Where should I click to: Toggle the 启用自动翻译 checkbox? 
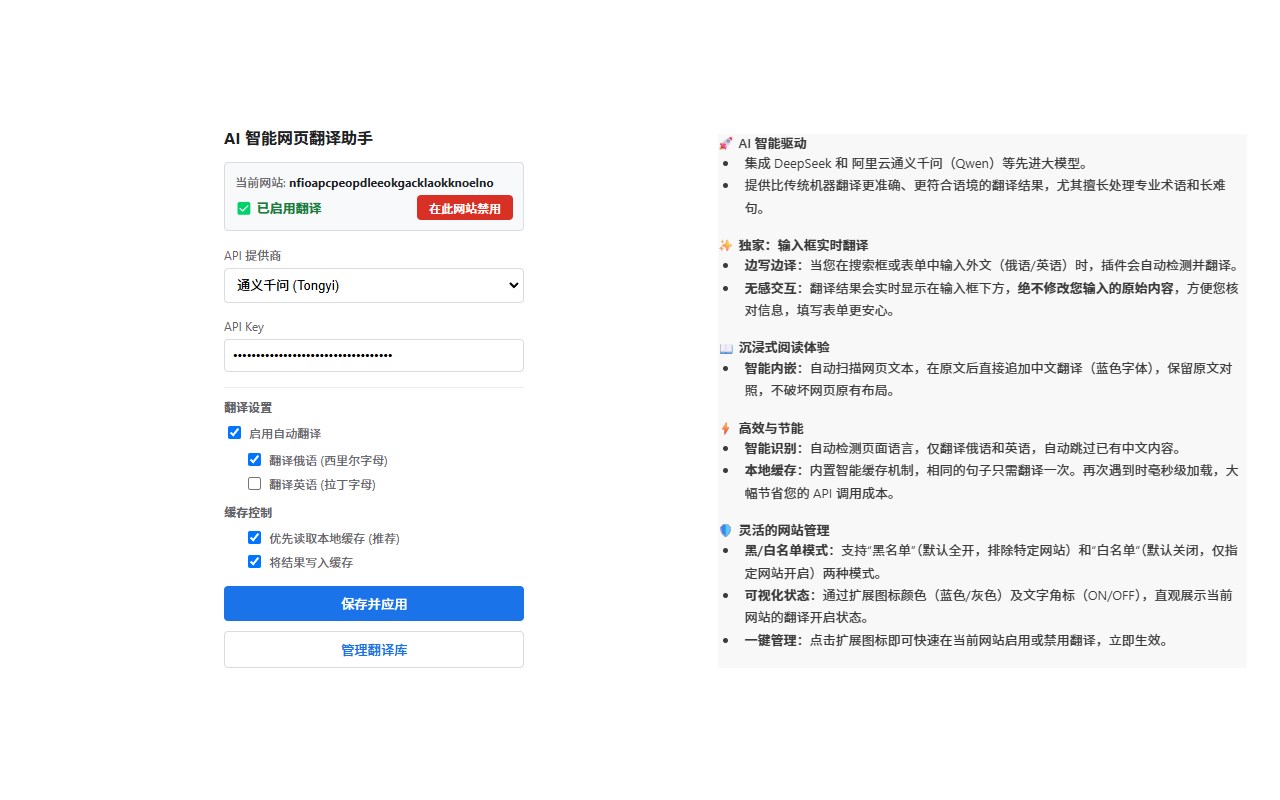pyautogui.click(x=235, y=433)
